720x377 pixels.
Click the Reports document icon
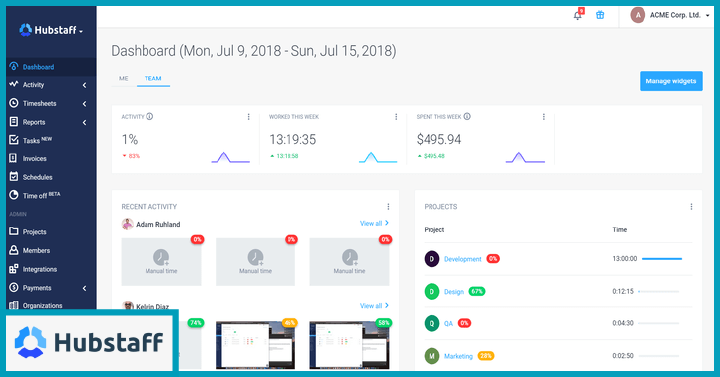(14, 122)
